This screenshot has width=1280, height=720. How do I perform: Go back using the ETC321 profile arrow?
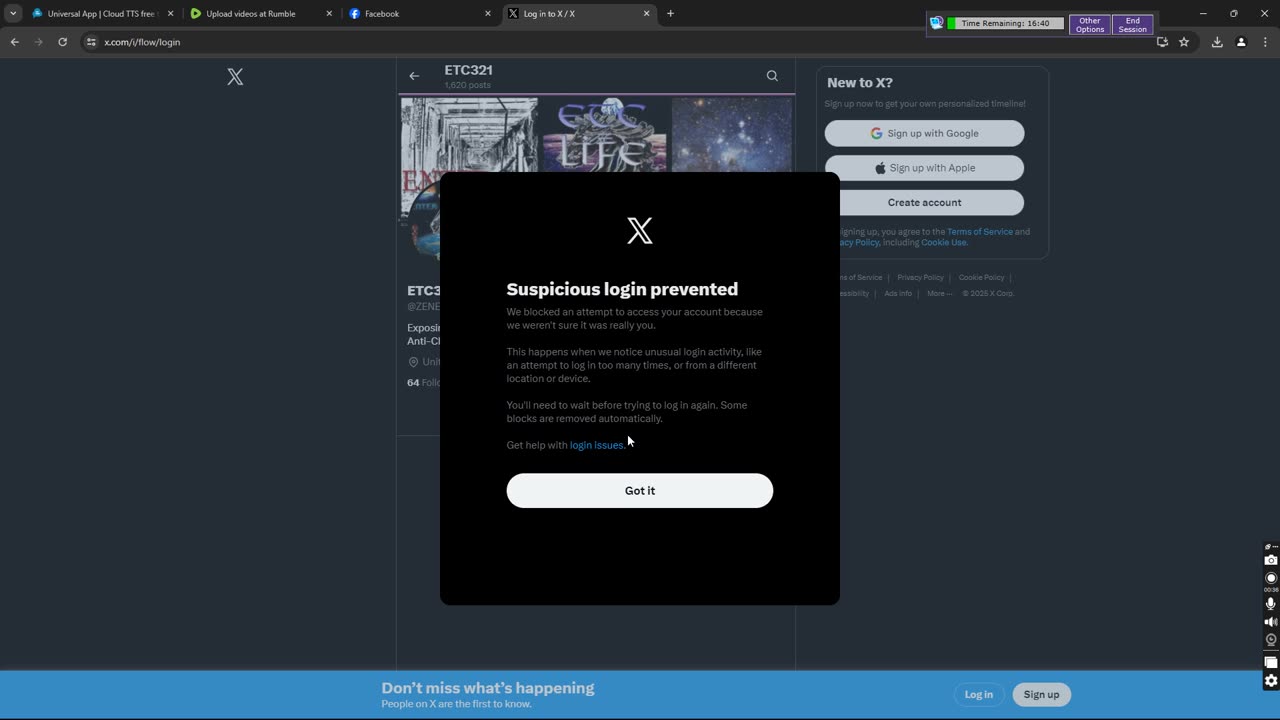click(414, 76)
